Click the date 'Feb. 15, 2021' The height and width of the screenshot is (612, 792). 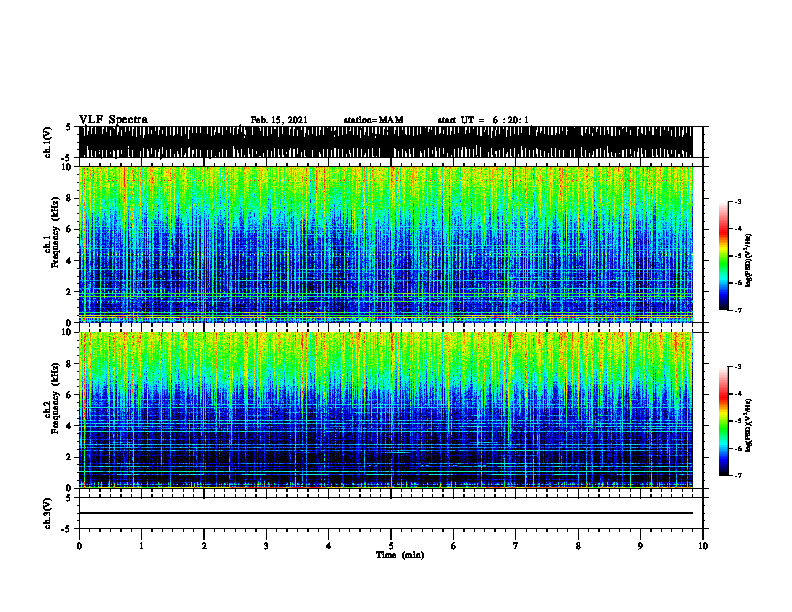(279, 120)
